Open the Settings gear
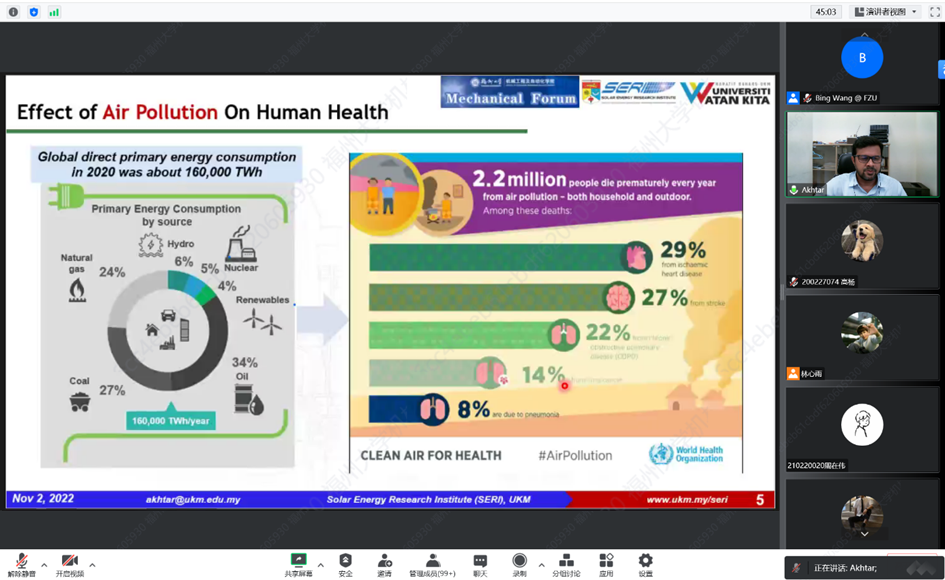Viewport: 945px width, 580px height. tap(645, 563)
